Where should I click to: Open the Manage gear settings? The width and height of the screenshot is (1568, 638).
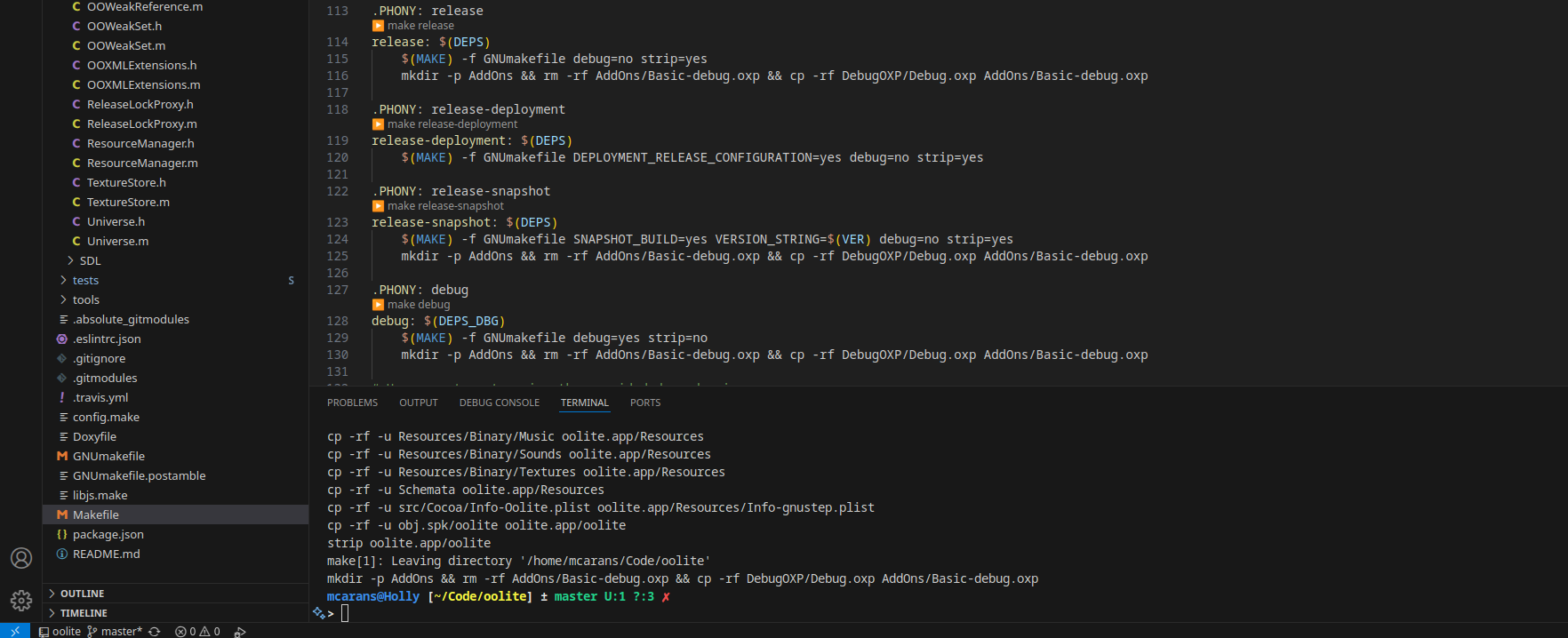point(21,601)
